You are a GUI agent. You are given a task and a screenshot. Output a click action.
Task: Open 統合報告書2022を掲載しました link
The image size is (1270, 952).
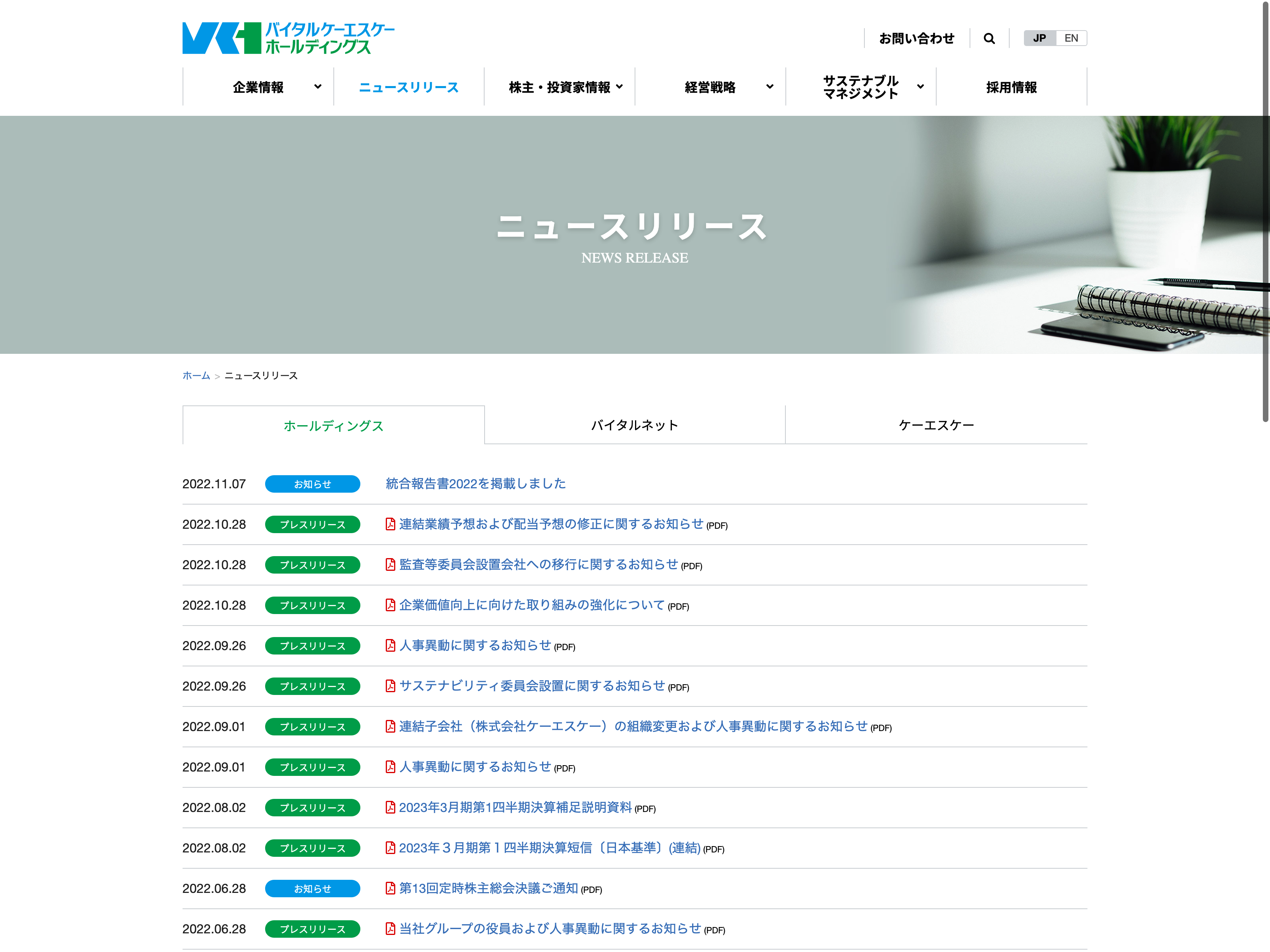(x=475, y=484)
